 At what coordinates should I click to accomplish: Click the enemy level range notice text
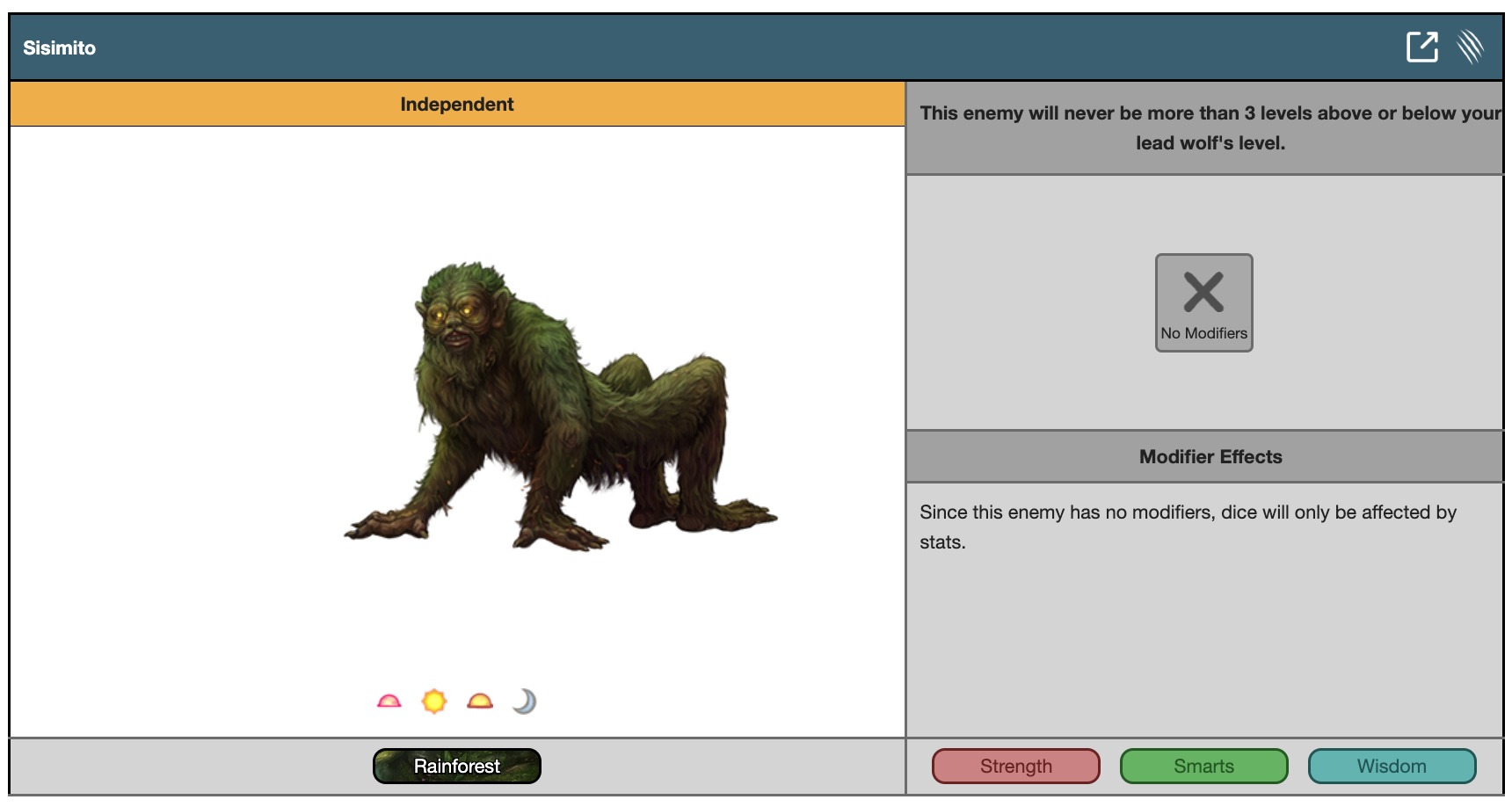[x=1210, y=113]
